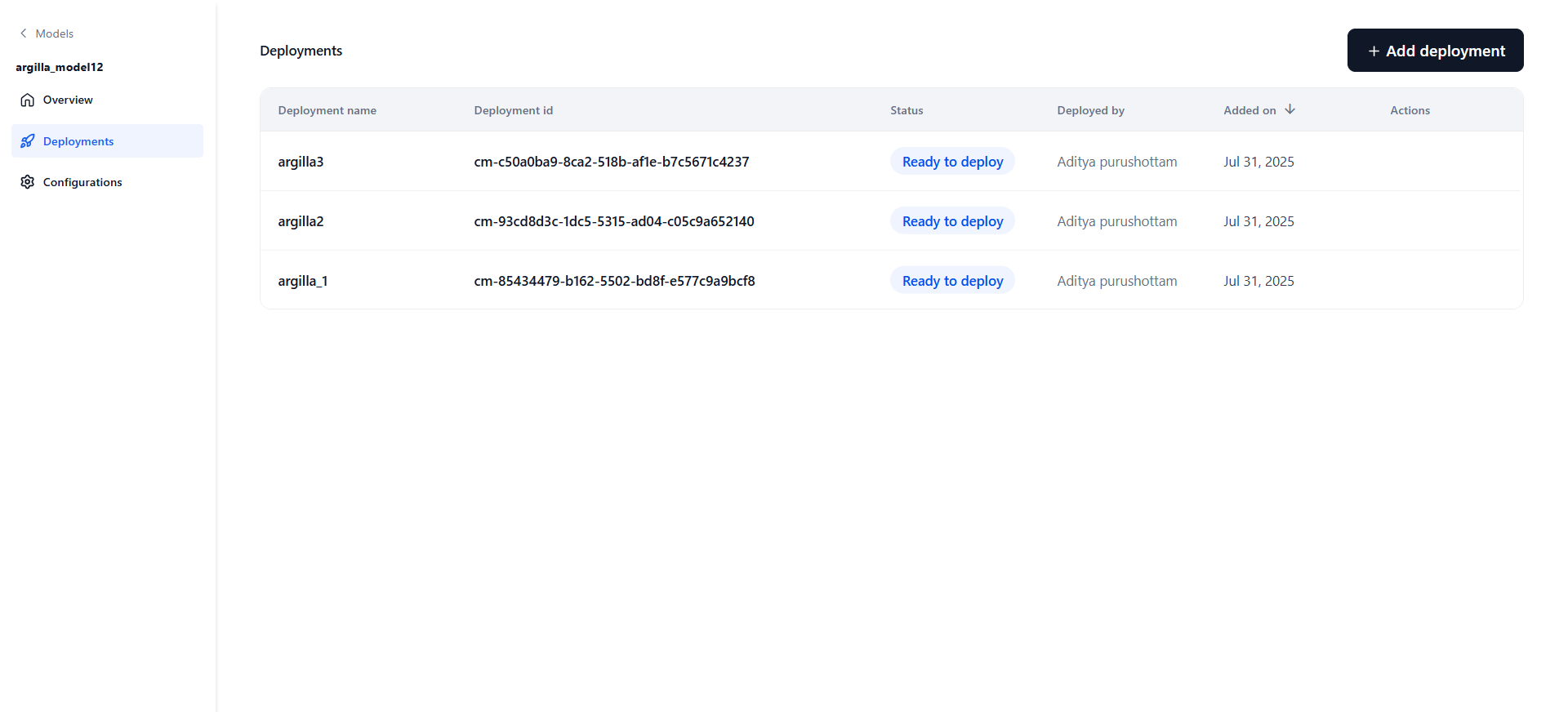Open the Configurations menu item

coord(82,182)
